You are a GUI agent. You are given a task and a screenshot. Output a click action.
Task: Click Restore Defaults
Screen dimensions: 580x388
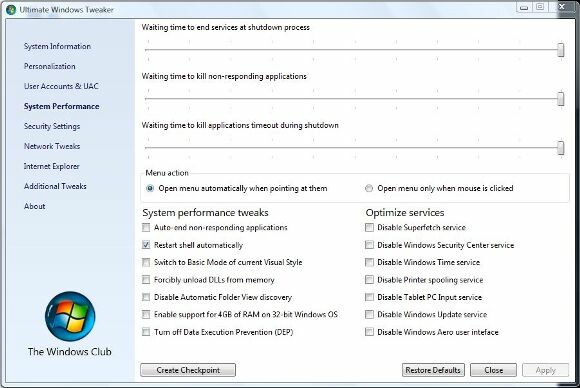(433, 370)
